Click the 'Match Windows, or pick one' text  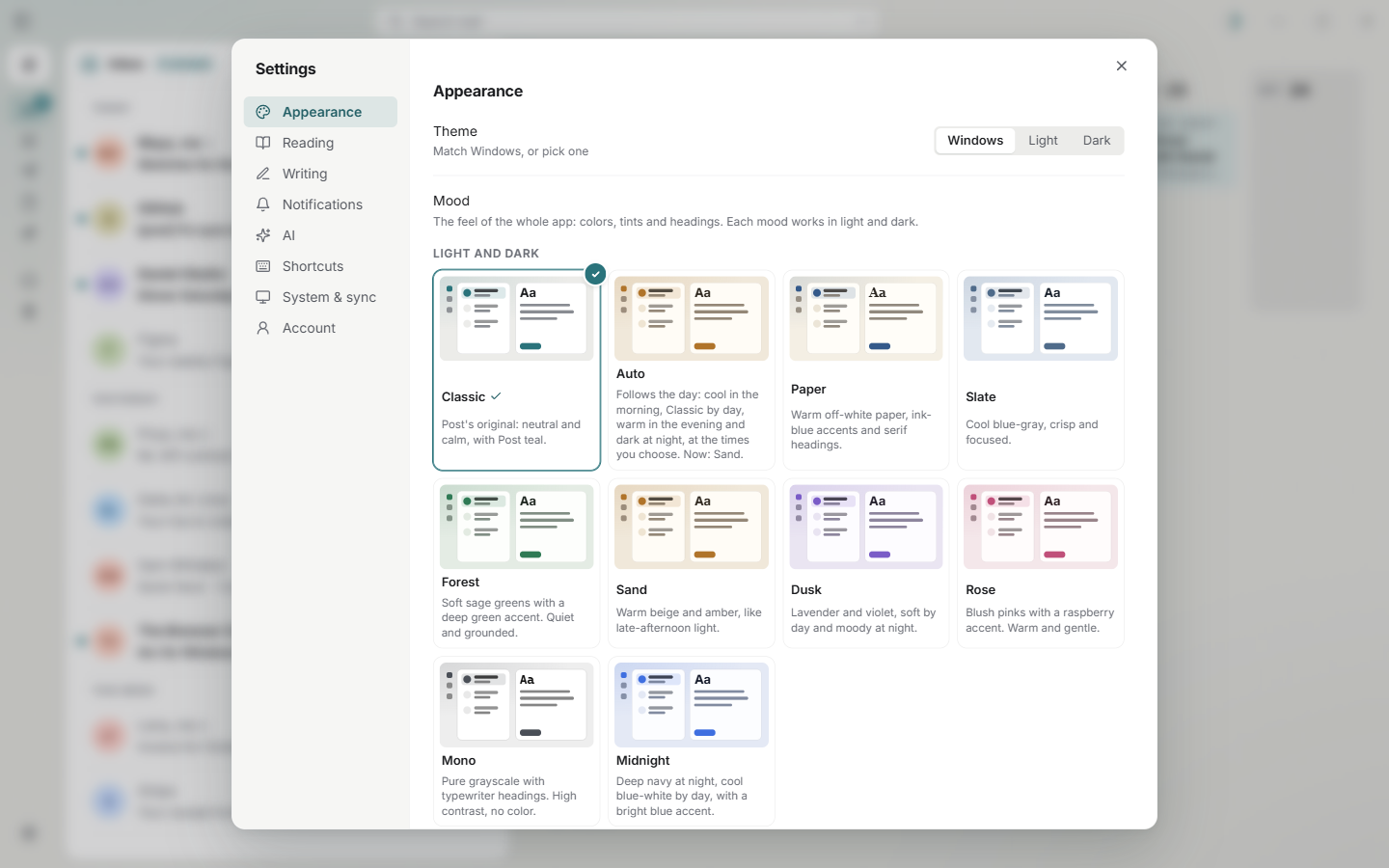(510, 151)
